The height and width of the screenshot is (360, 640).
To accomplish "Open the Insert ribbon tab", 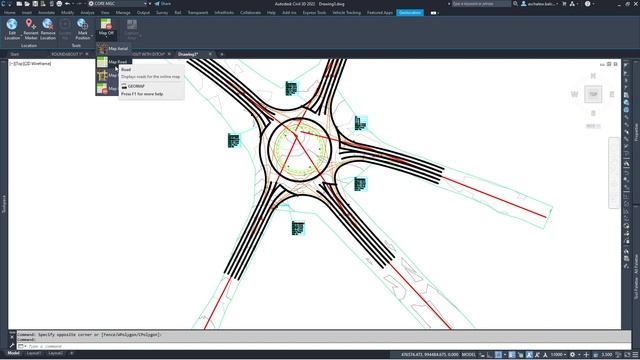I will pyautogui.click(x=27, y=13).
